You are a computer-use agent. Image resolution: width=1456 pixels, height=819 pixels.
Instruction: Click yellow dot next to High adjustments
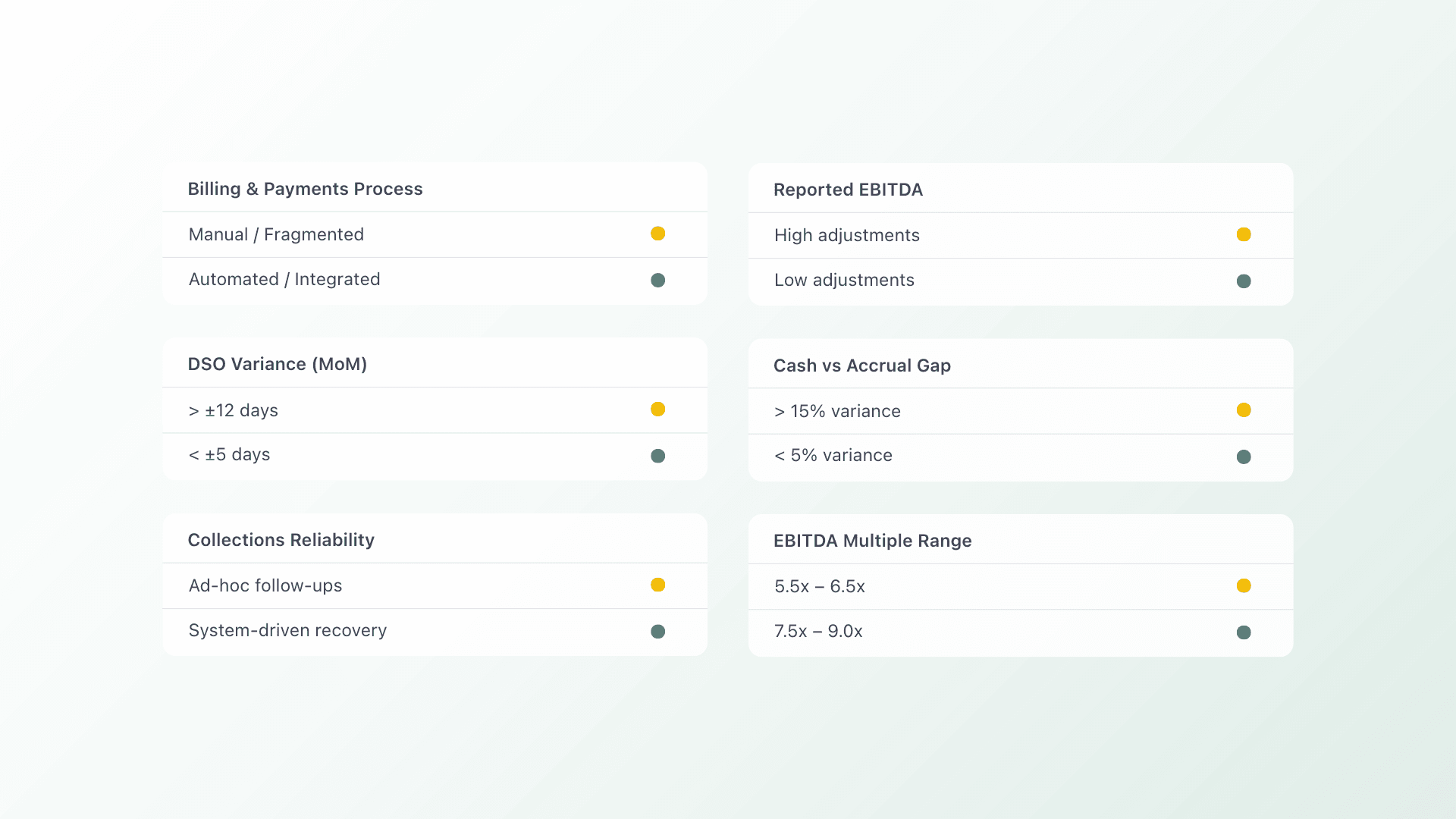(x=1244, y=234)
